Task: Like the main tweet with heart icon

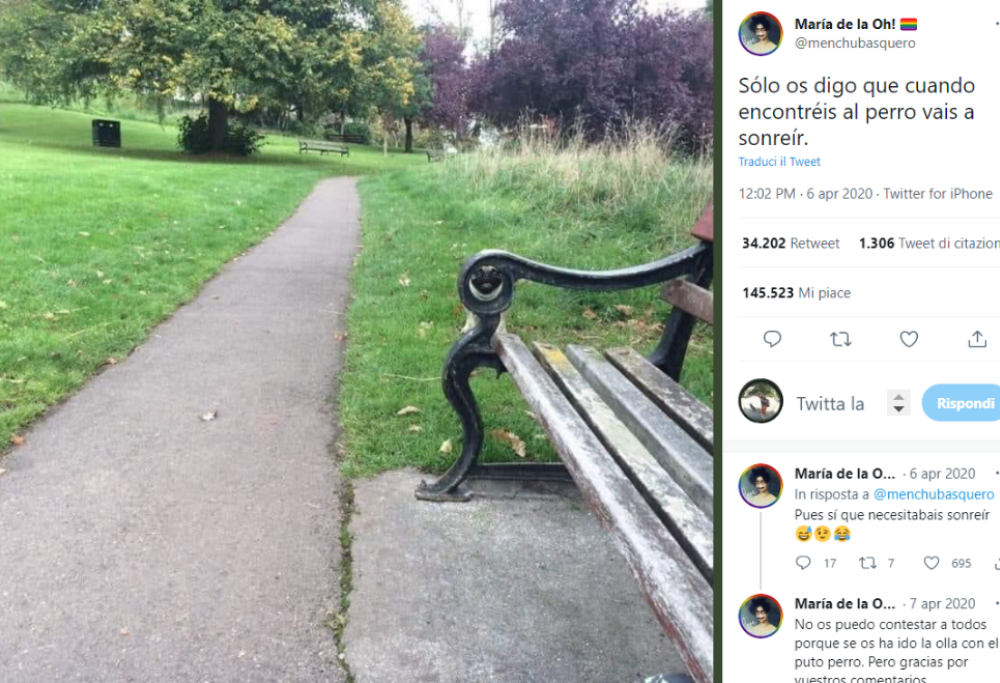Action: click(909, 339)
